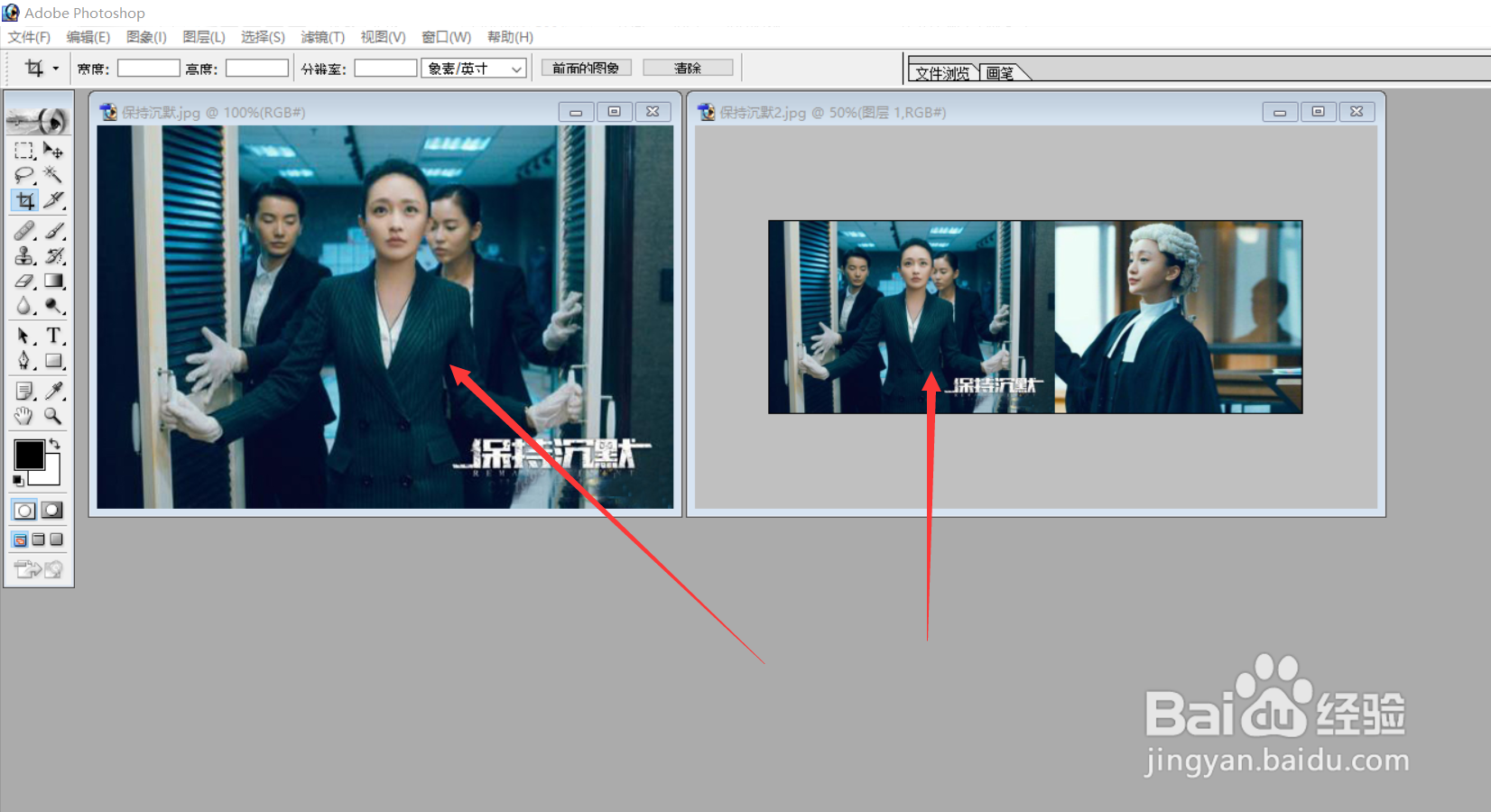Select the Eyedropper tool
1491x812 pixels.
tap(53, 391)
